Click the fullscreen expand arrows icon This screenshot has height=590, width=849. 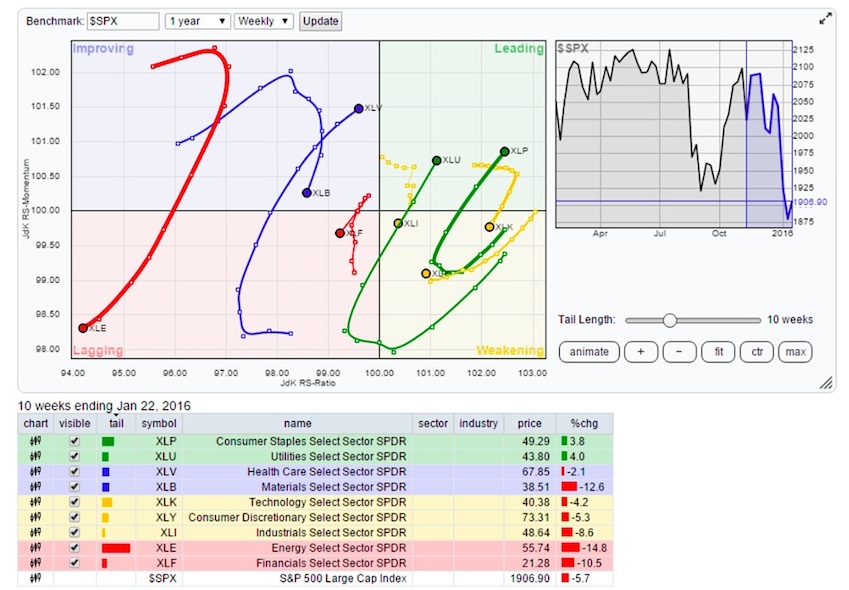tap(825, 19)
